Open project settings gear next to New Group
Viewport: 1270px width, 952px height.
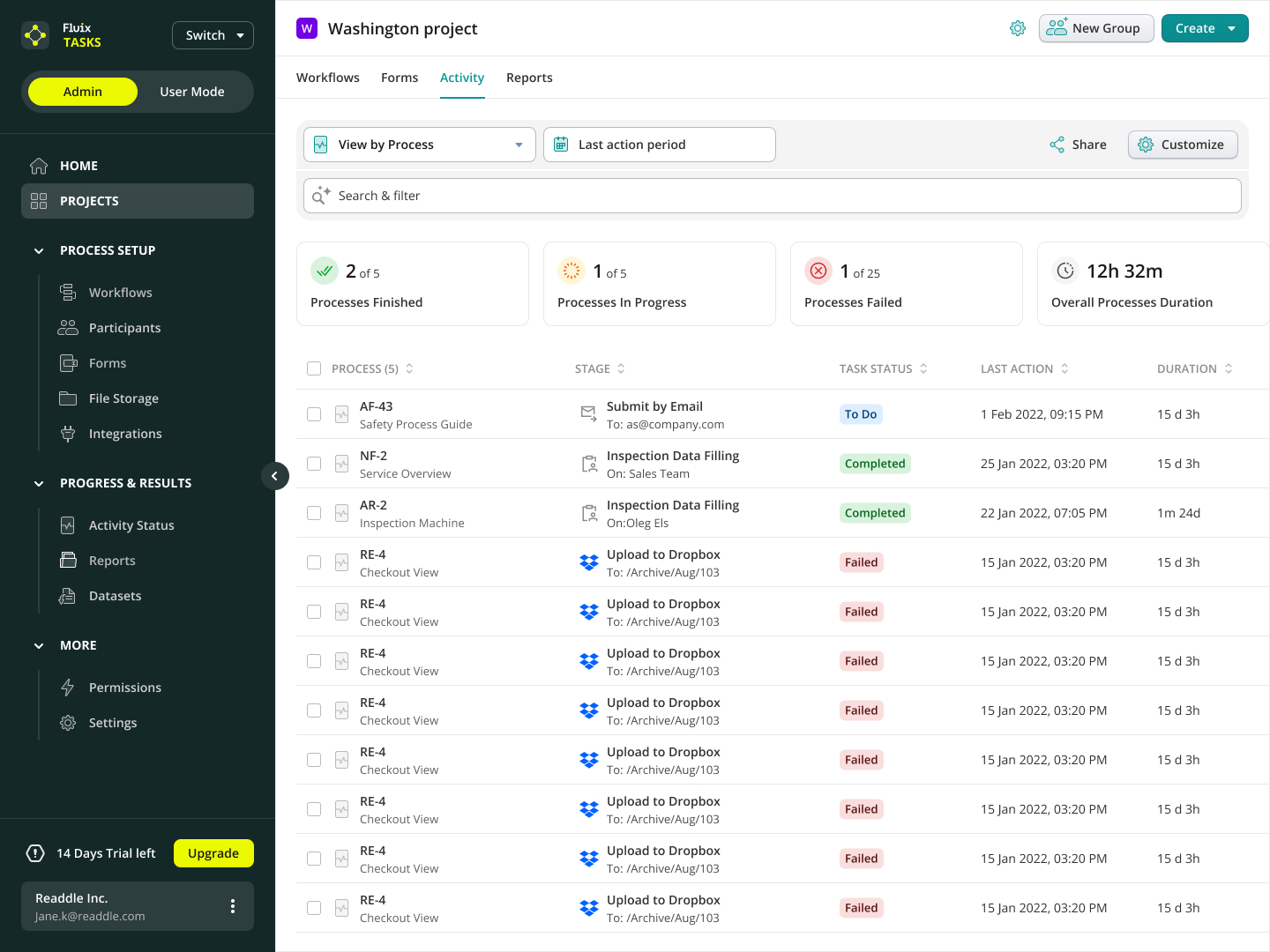[1018, 28]
